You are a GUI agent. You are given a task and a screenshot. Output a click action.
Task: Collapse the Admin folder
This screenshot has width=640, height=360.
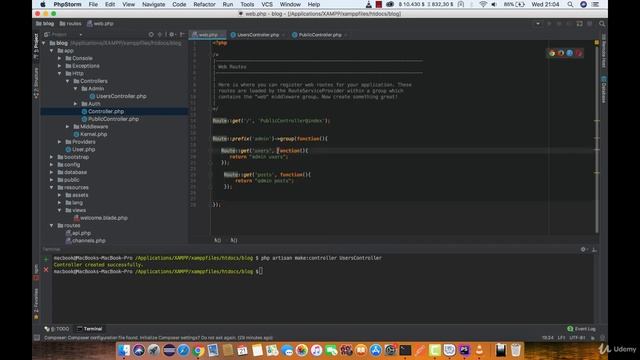(76, 89)
